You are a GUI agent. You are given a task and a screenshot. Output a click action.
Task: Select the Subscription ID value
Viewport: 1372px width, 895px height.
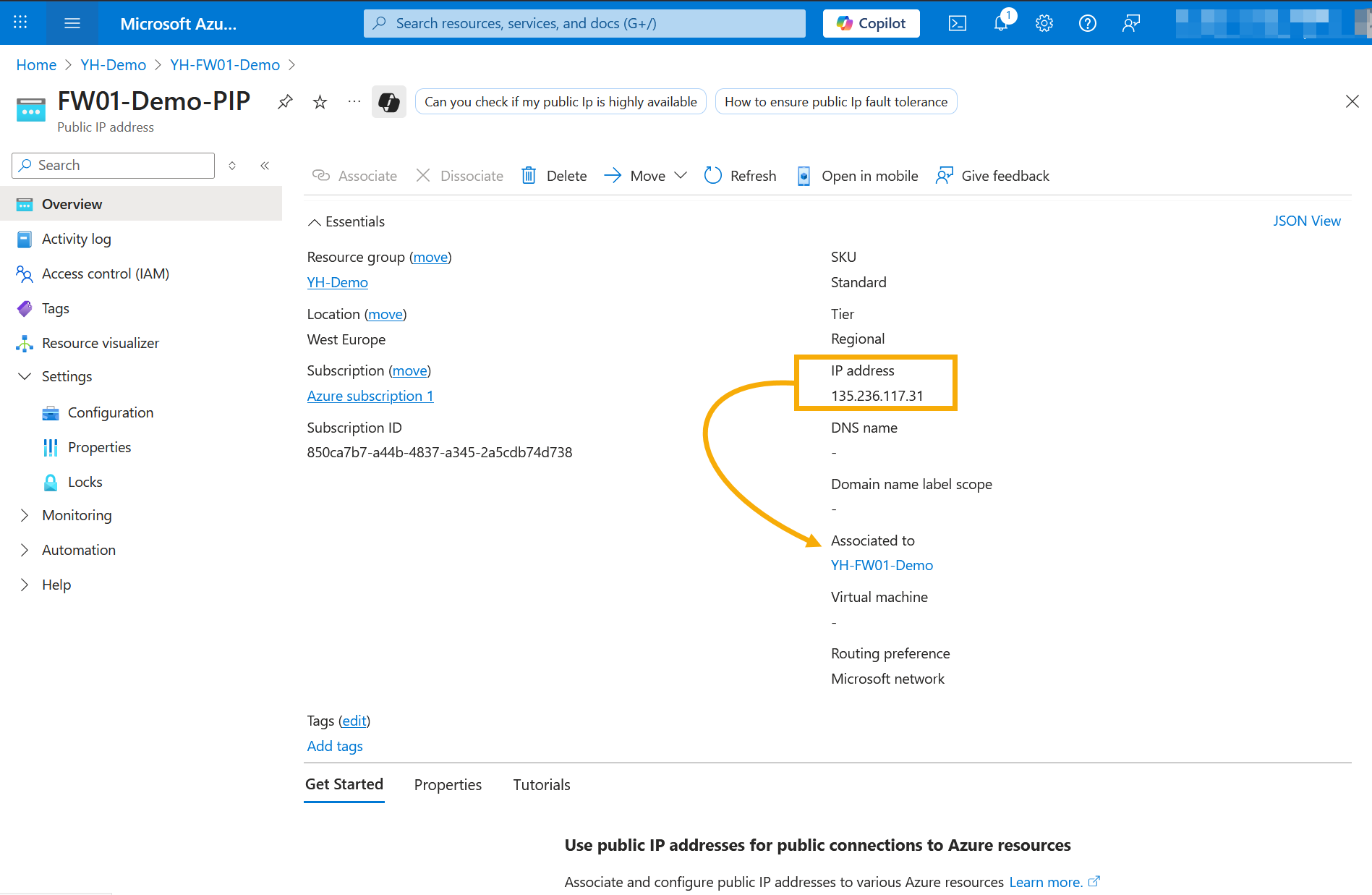coord(439,453)
